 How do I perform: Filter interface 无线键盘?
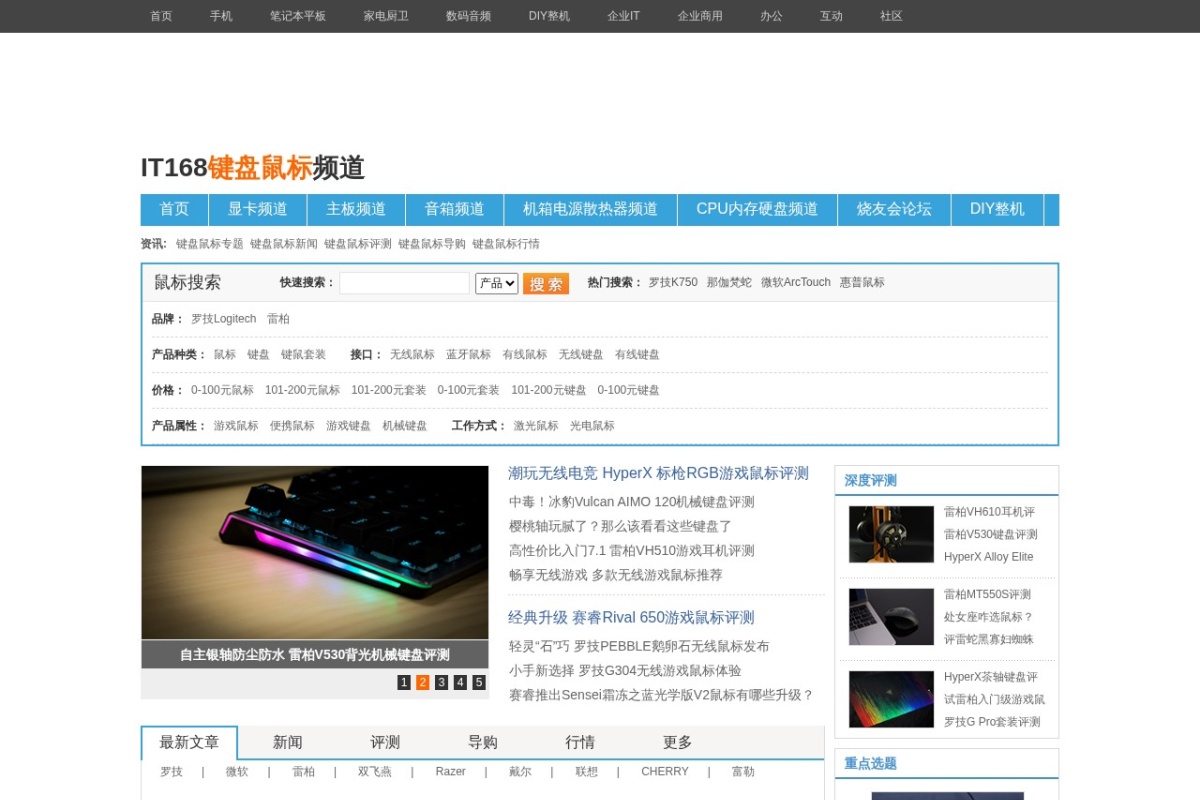point(581,355)
